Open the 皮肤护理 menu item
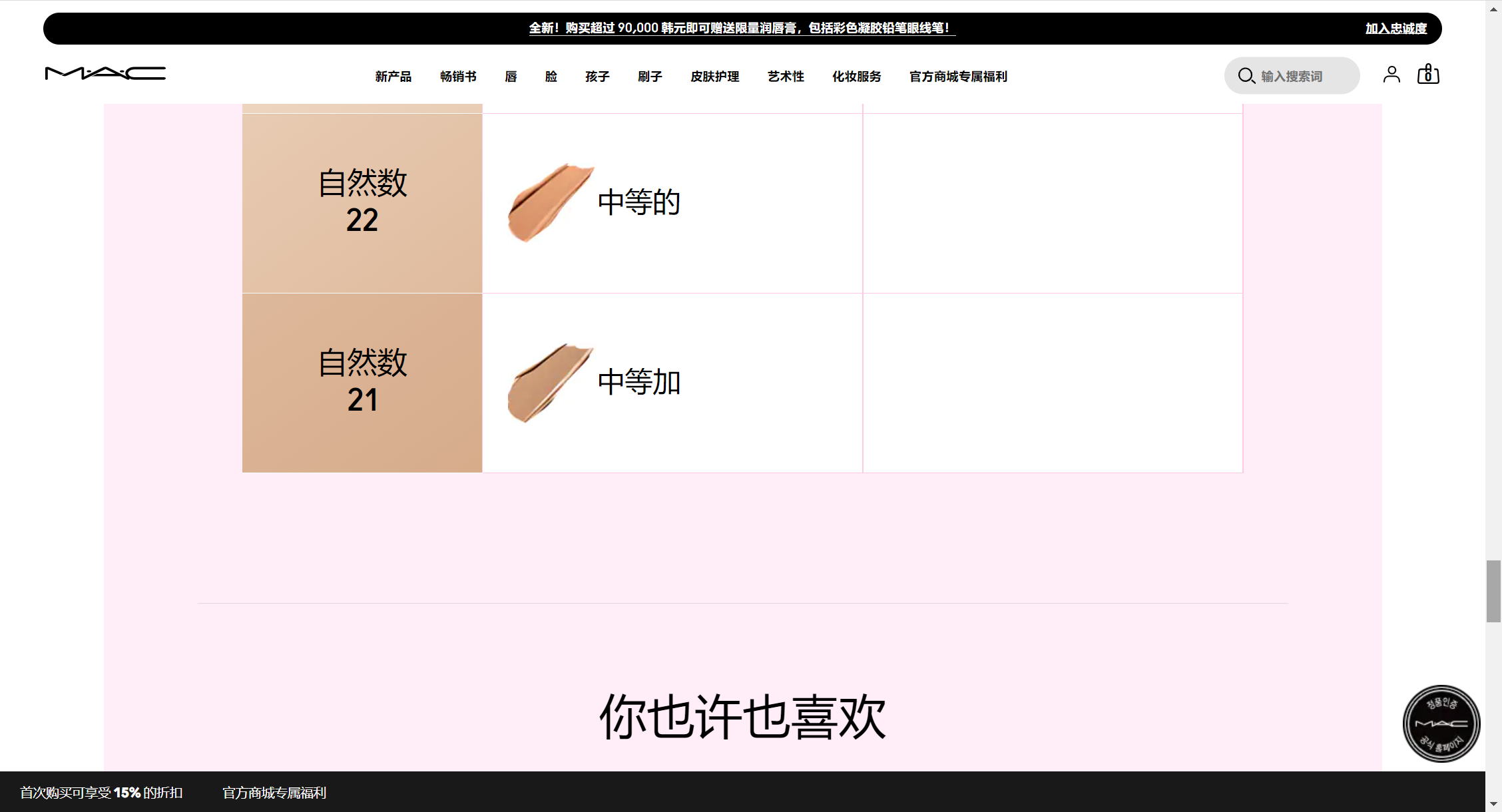Screen dimensions: 1502x812 [x=714, y=77]
